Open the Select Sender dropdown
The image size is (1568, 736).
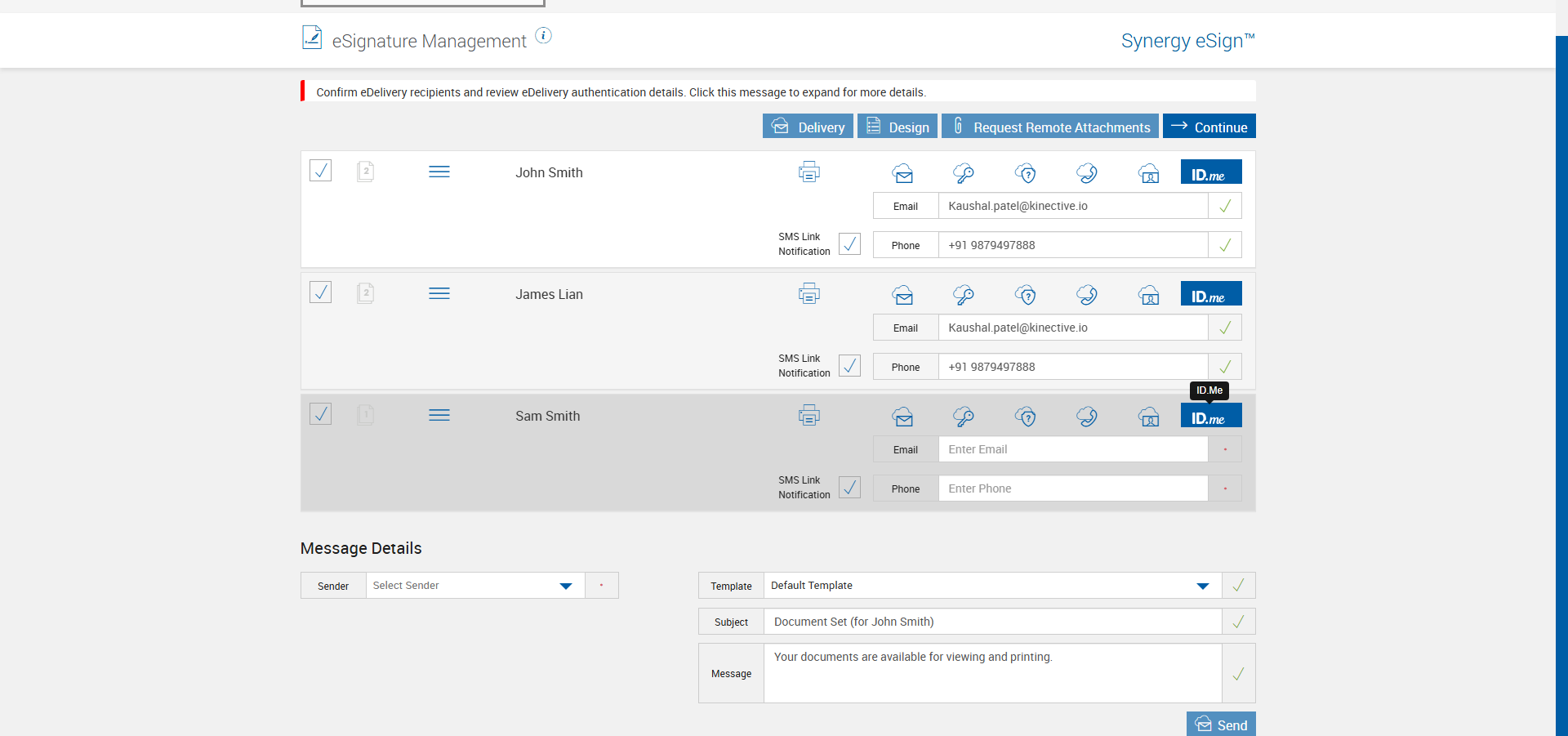pyautogui.click(x=475, y=586)
